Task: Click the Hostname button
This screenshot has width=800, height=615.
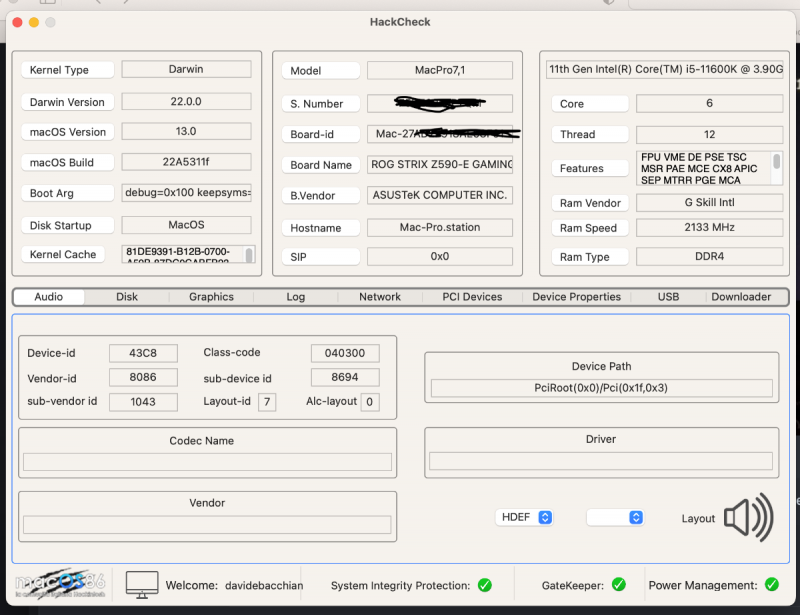Action: coord(320,227)
